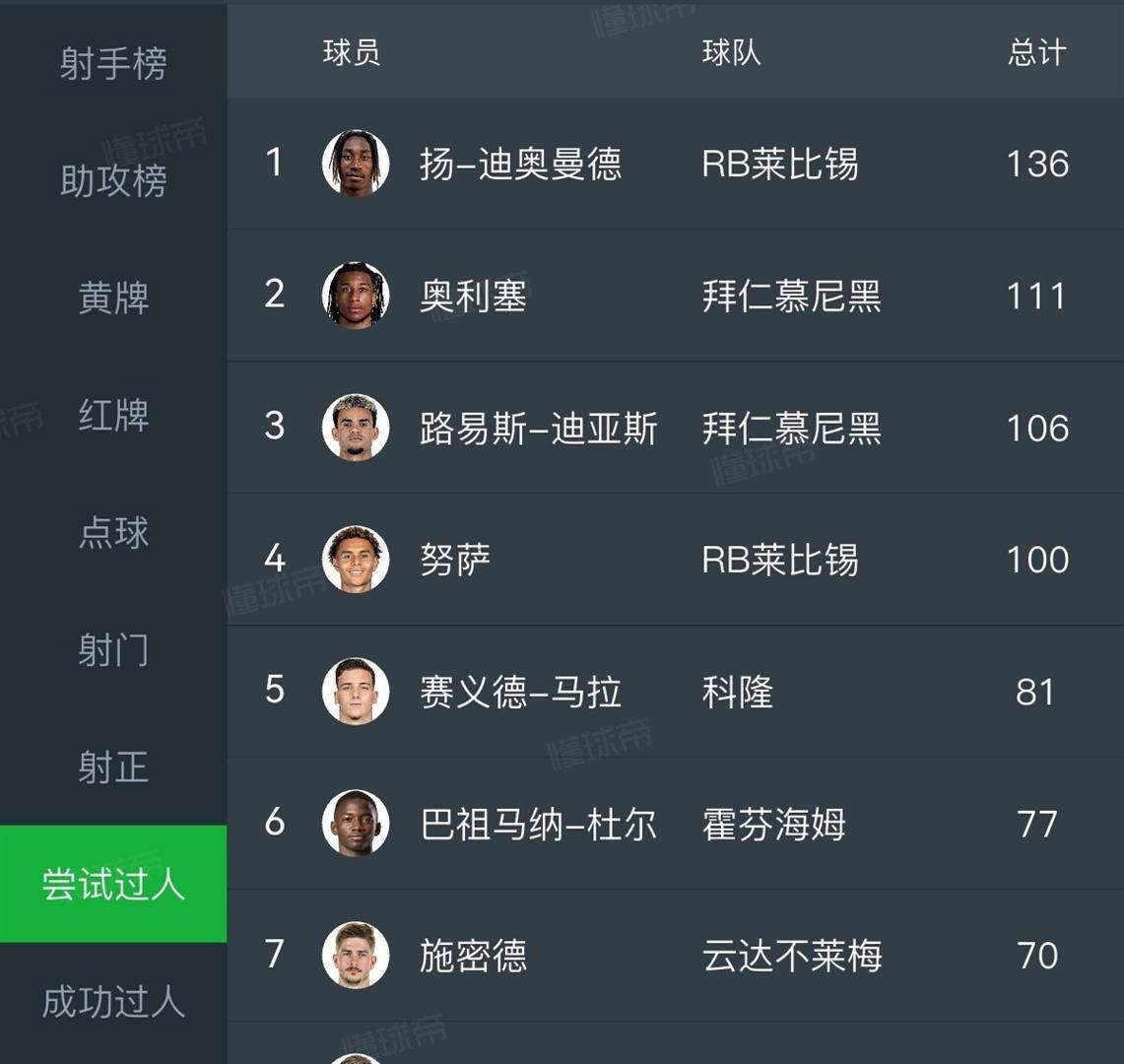This screenshot has height=1064, width=1124.
Task: Select 努萨's player photo
Action: [358, 560]
